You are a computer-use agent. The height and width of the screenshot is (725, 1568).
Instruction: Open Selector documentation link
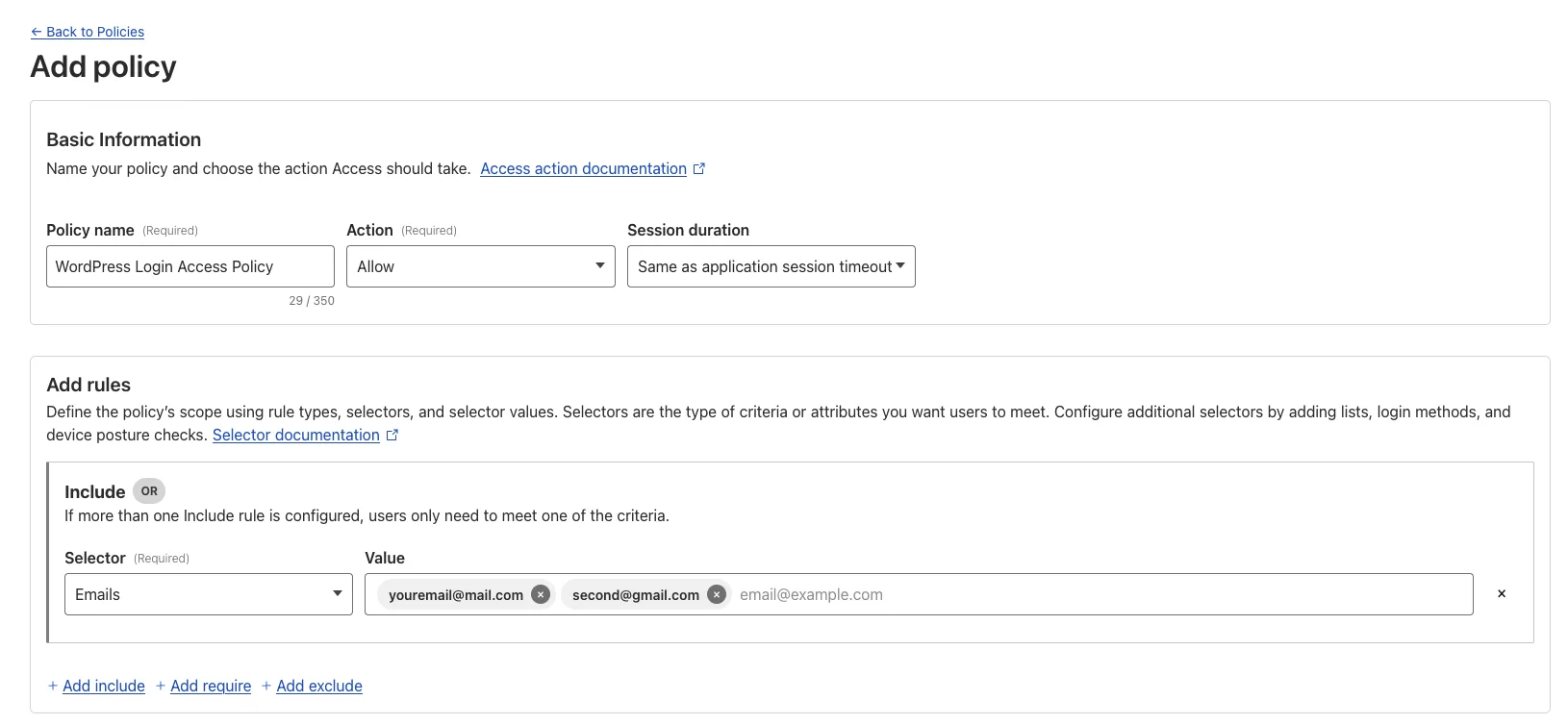[x=295, y=435]
